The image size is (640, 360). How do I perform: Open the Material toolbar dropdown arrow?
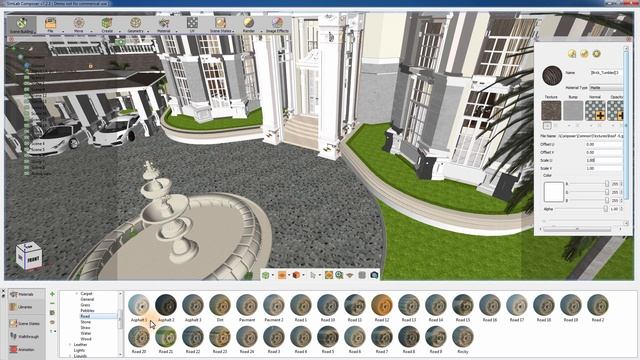[176, 31]
